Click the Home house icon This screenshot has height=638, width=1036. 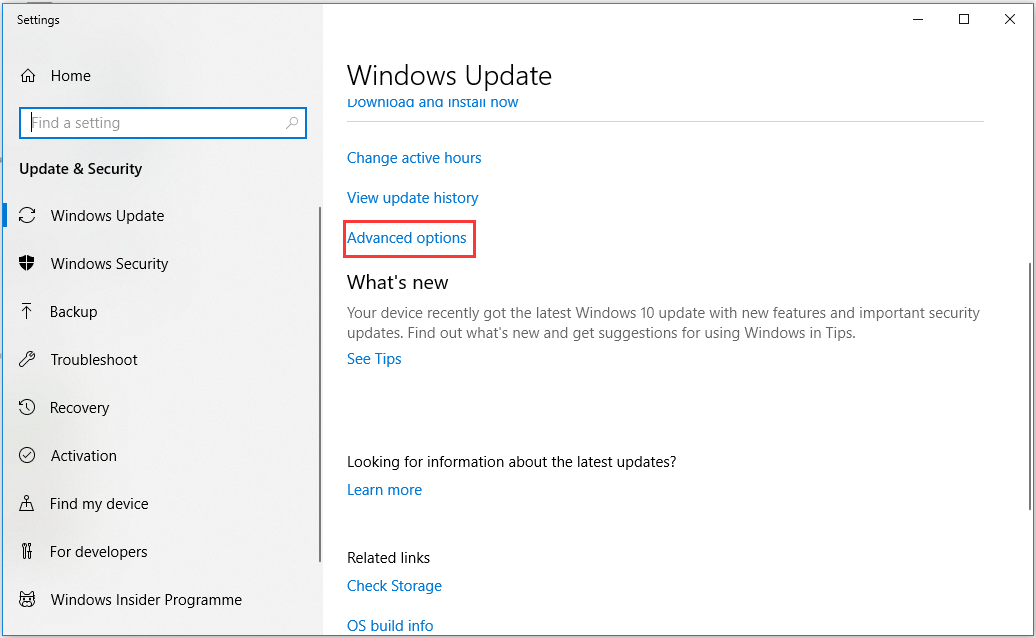[28, 76]
